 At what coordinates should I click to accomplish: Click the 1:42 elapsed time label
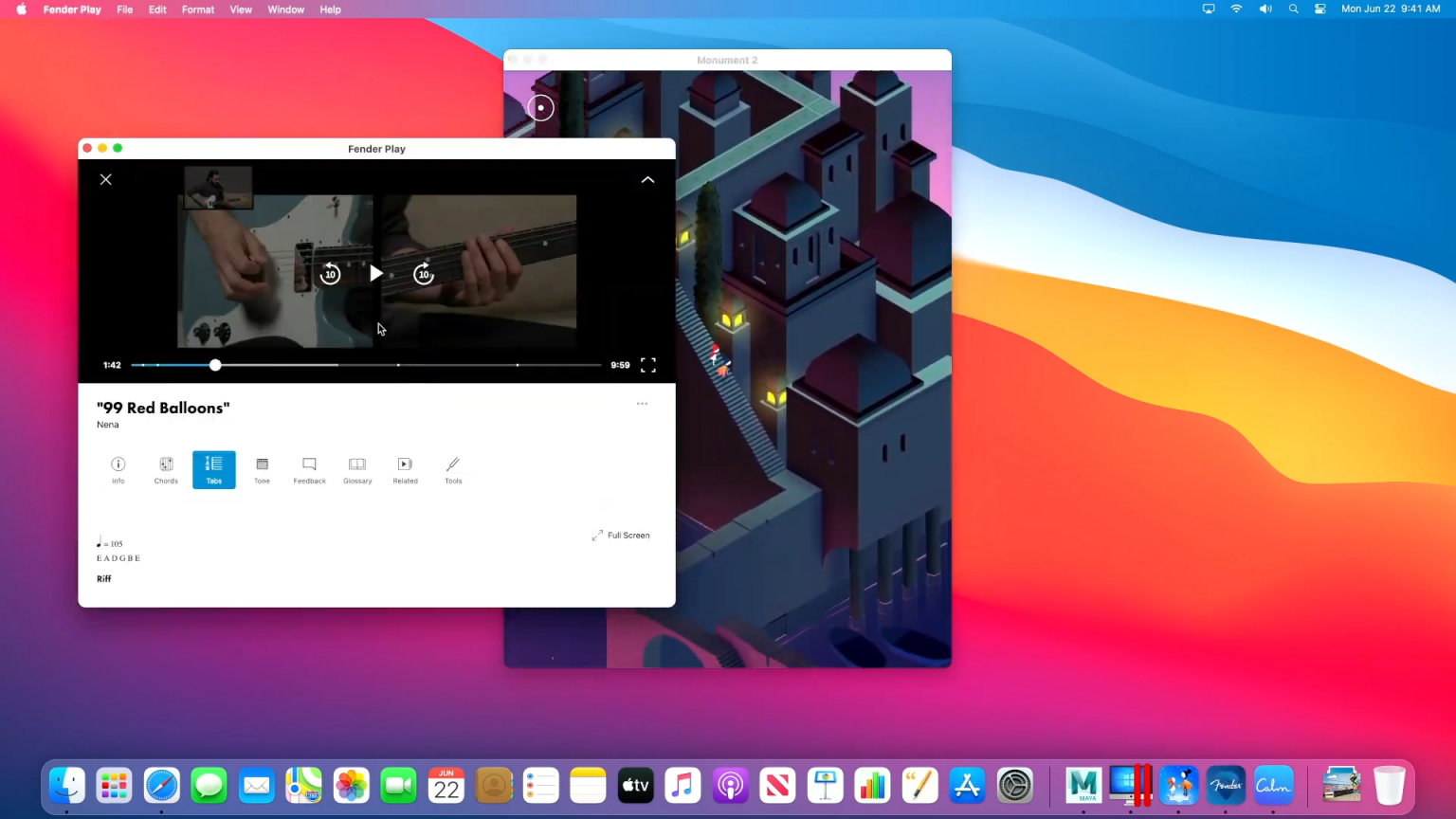(x=112, y=365)
